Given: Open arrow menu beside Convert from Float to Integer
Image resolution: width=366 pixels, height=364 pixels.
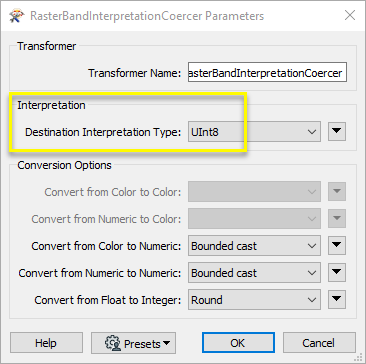Looking at the screenshot, I should 337,299.
